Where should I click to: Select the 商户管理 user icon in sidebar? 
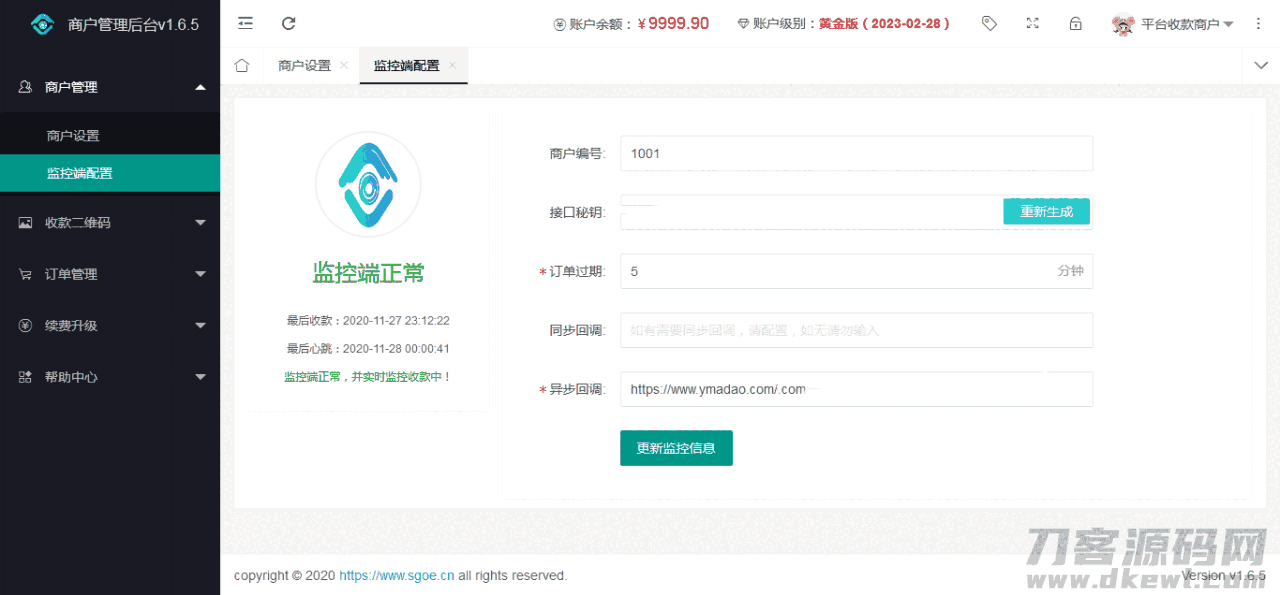[23, 87]
